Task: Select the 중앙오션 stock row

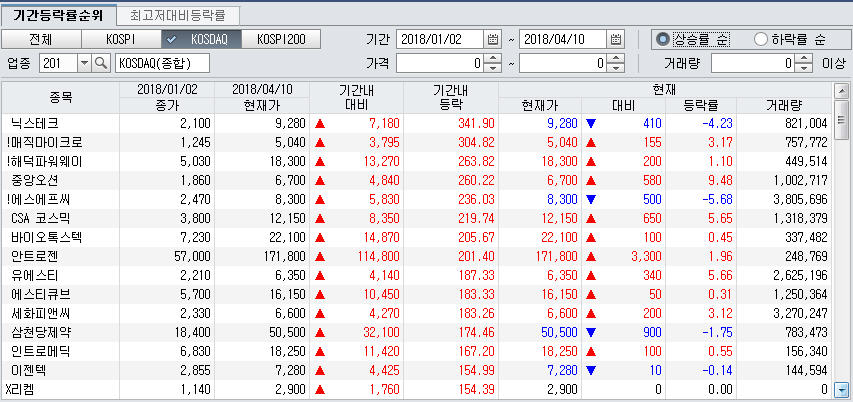Action: (417, 180)
